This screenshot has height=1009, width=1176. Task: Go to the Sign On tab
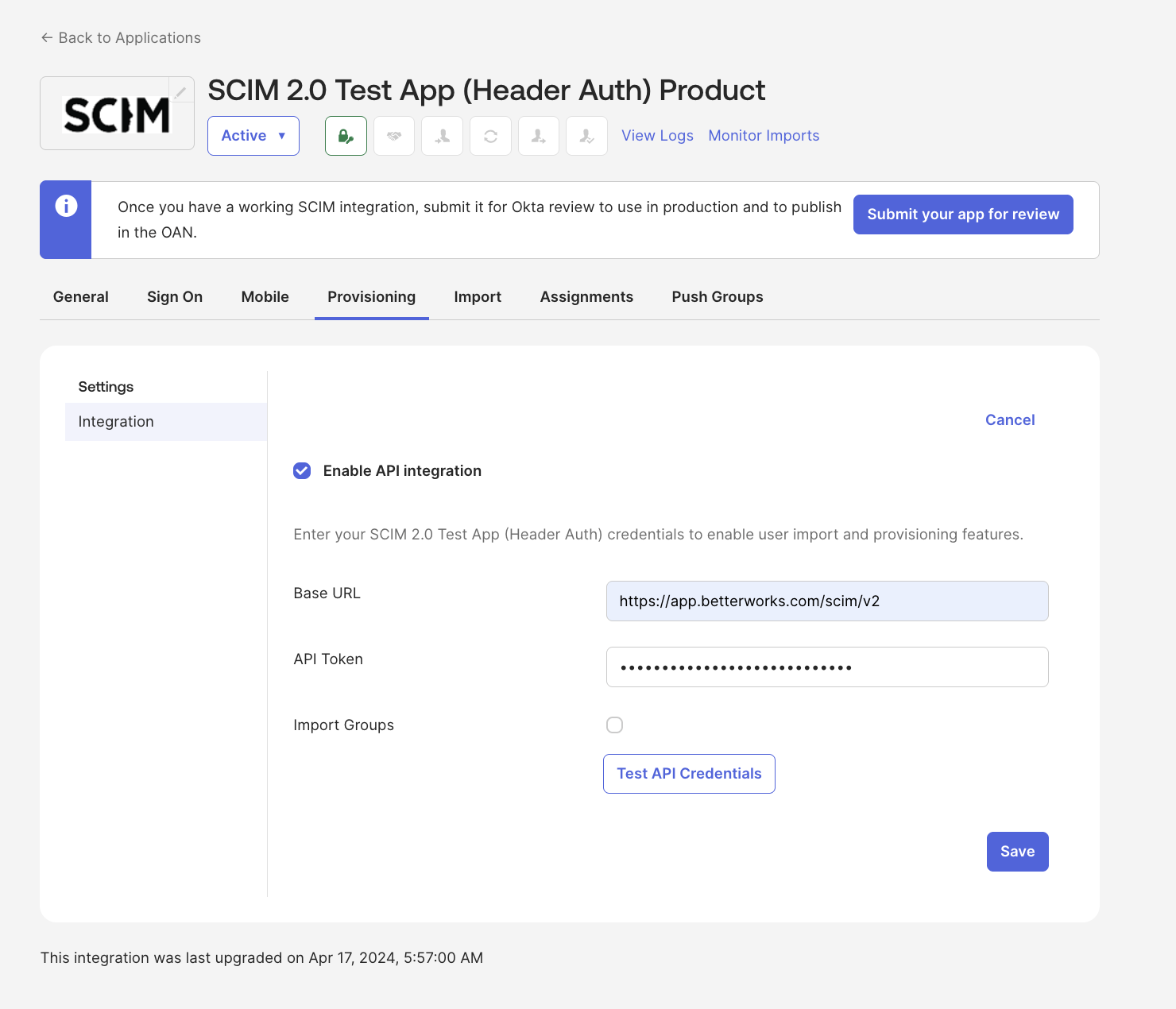[175, 296]
